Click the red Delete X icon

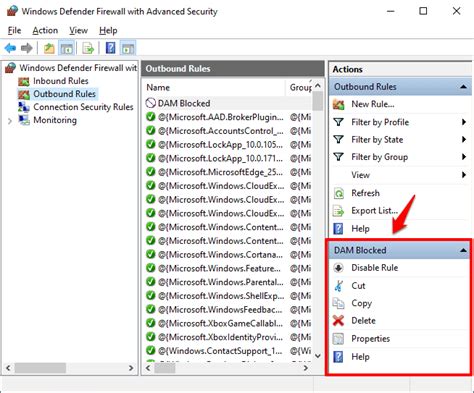[338, 321]
